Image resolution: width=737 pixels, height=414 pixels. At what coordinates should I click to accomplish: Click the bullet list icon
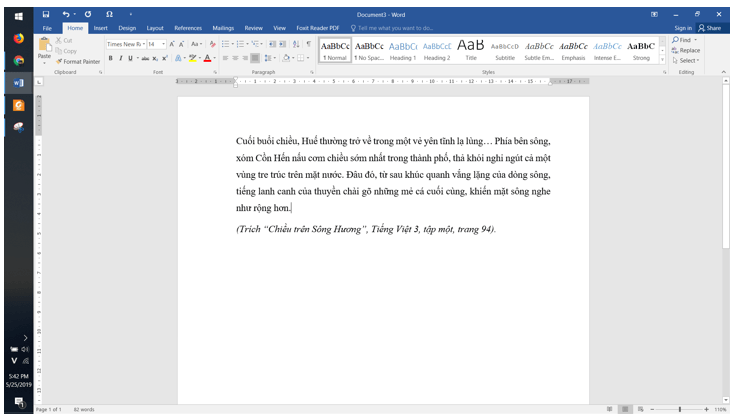[226, 44]
